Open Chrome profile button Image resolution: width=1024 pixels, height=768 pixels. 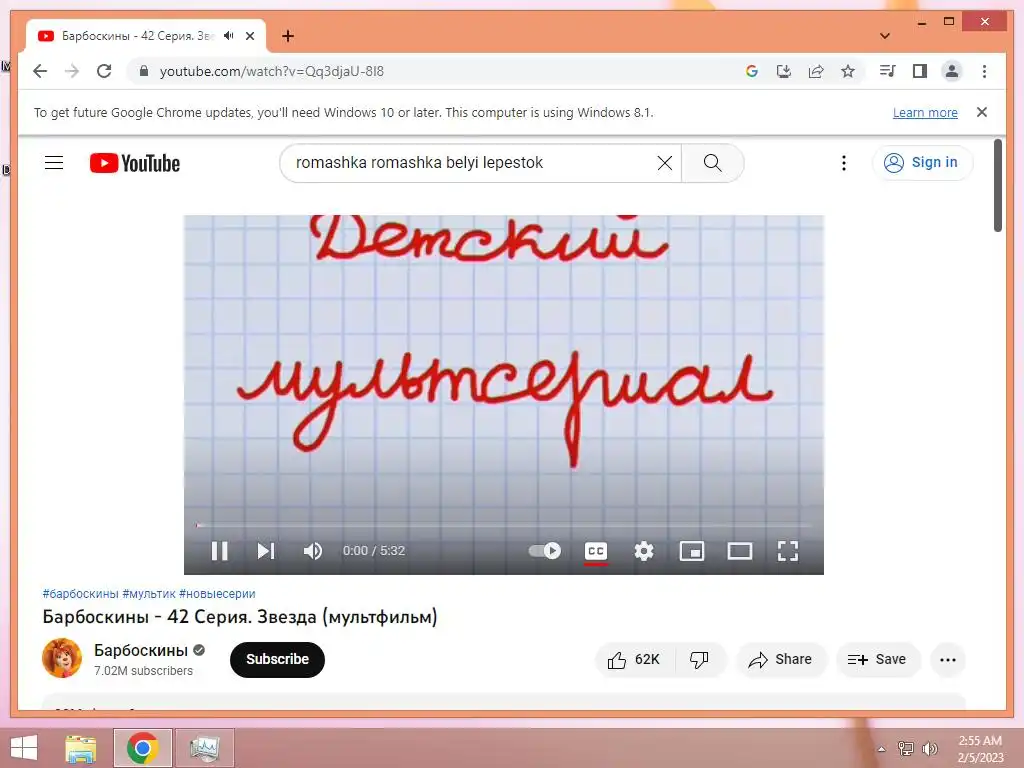[952, 71]
